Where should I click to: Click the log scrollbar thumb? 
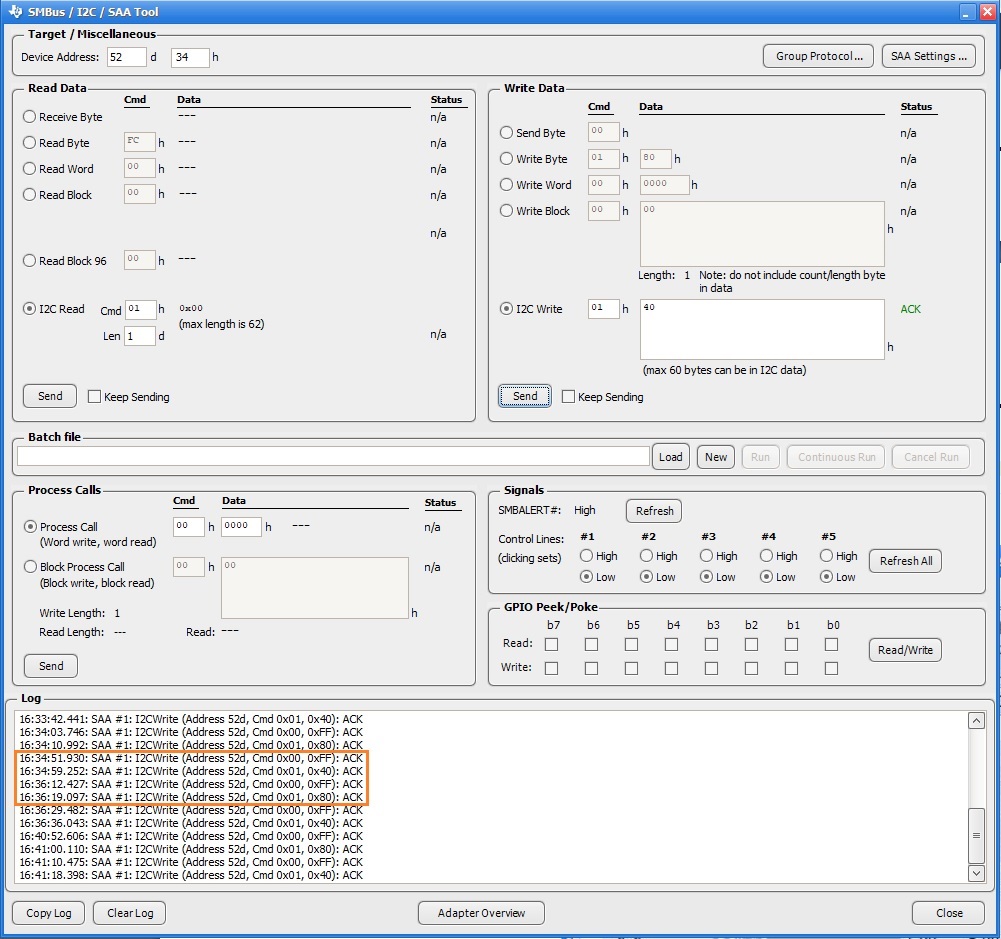tap(976, 836)
